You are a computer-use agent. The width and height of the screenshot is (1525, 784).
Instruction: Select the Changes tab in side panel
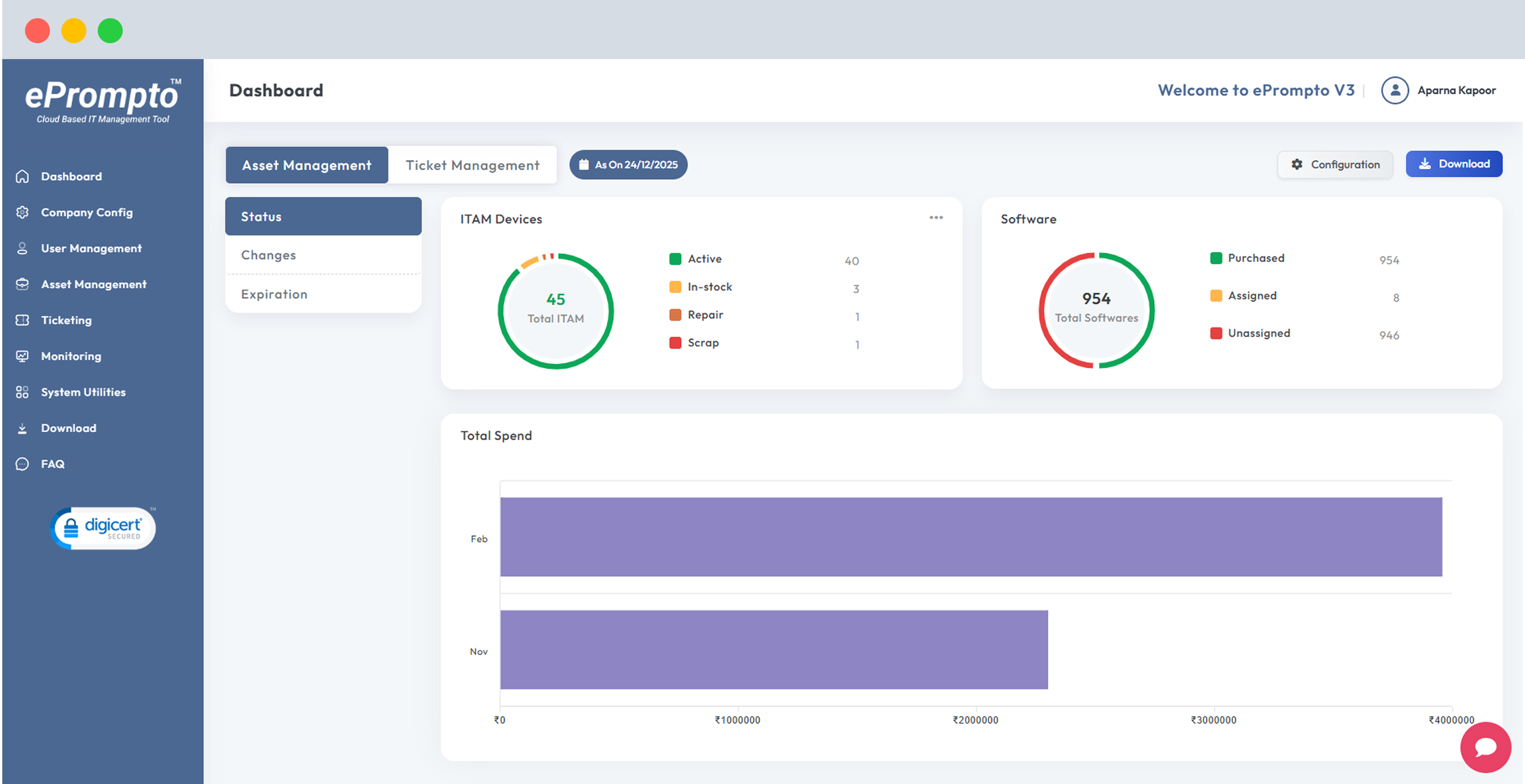tap(268, 255)
